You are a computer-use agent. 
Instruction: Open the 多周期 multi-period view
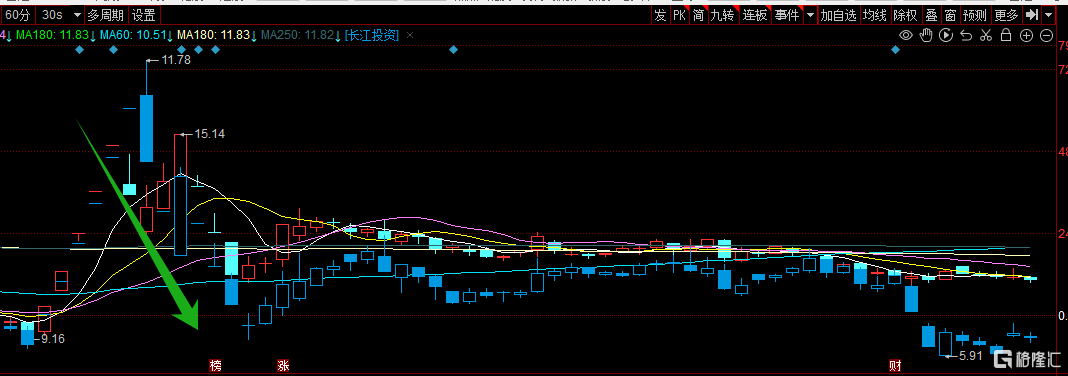pos(106,15)
